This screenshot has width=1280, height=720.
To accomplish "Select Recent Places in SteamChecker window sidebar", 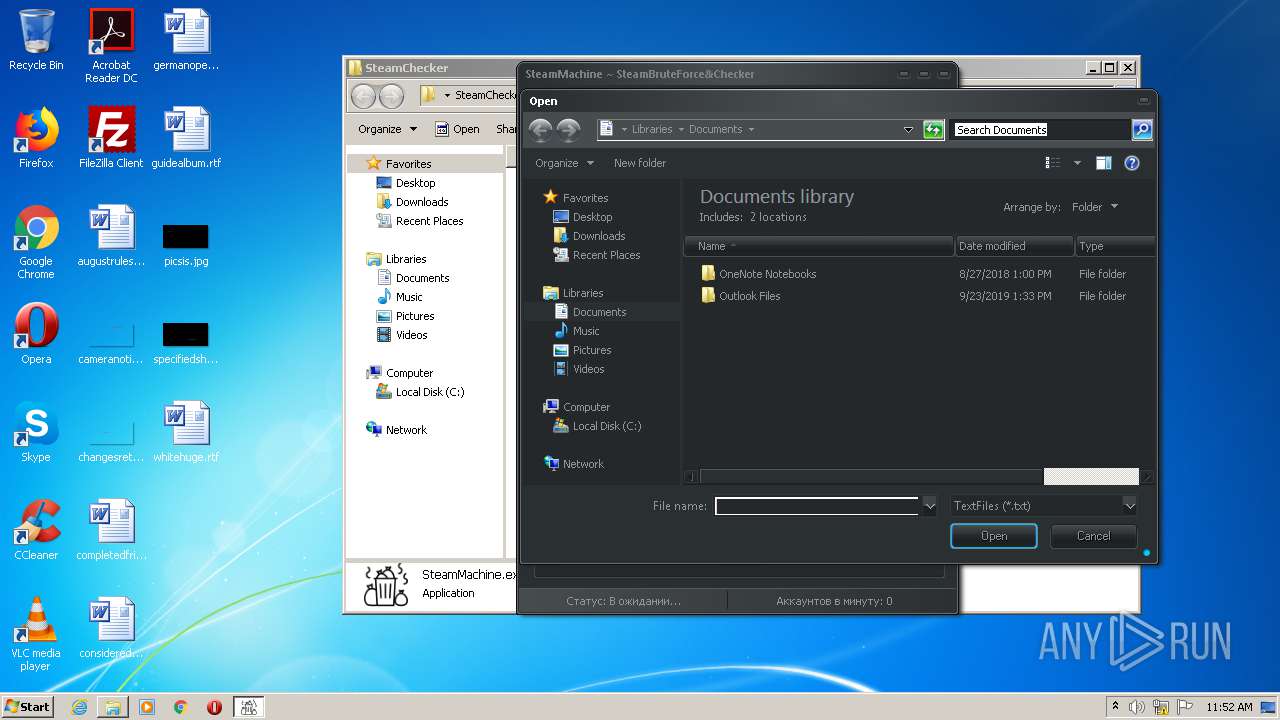I will click(420, 221).
